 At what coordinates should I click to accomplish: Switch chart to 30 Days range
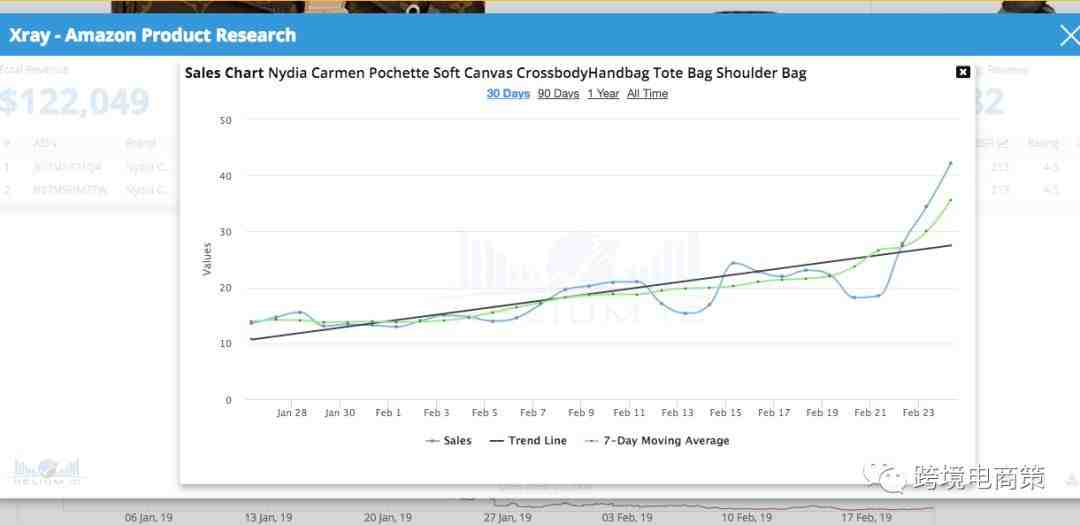coord(508,94)
